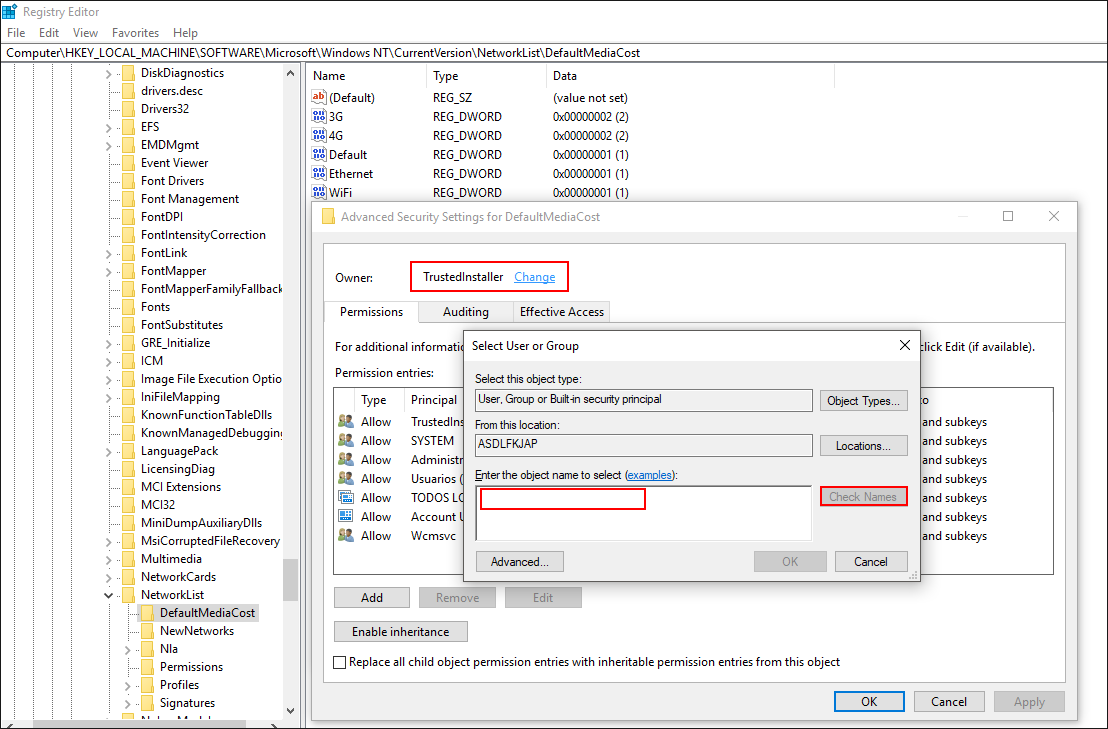Cancel the Select User or Group dialog
This screenshot has height=729, width=1108.
pos(871,562)
